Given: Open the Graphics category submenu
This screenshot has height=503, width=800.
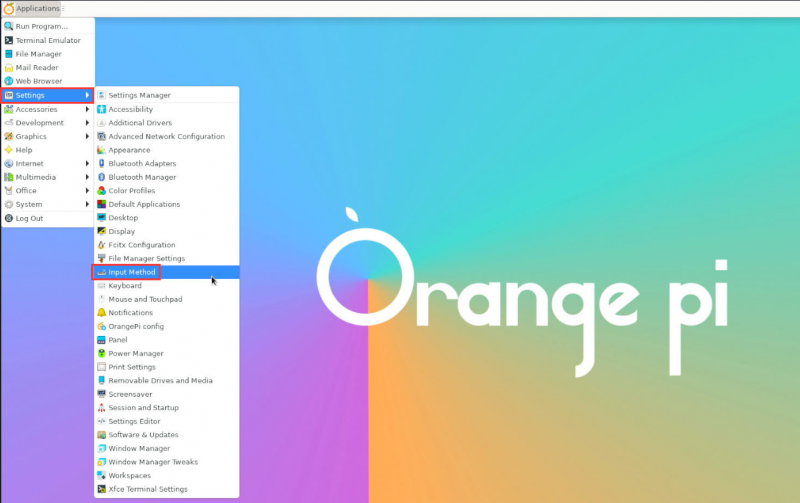Looking at the screenshot, I should pos(31,136).
